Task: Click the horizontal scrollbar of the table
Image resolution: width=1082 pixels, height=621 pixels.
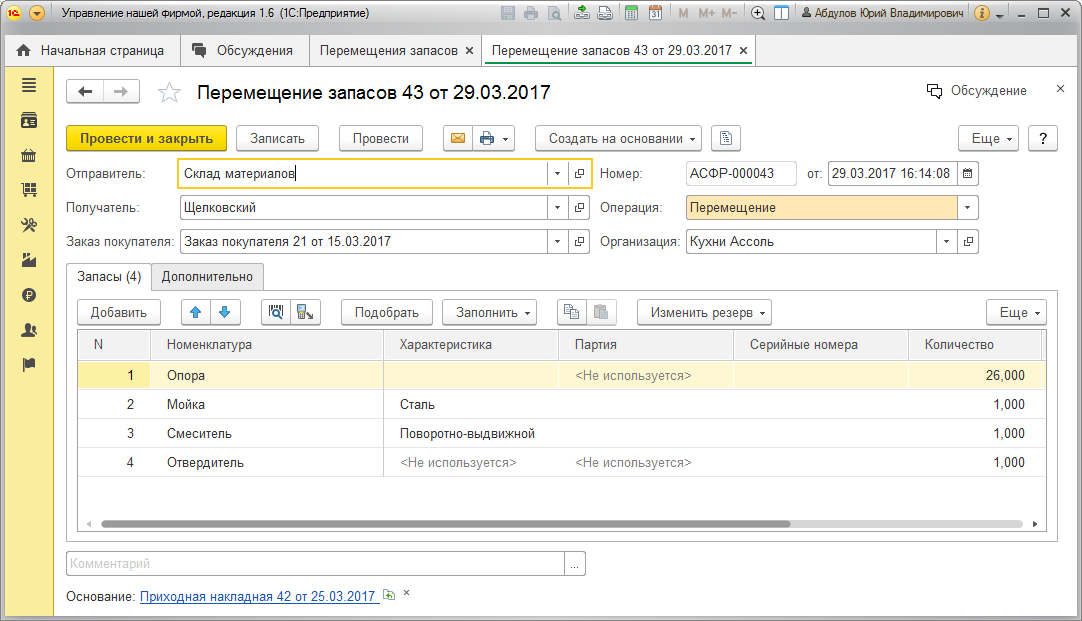Action: (x=445, y=523)
